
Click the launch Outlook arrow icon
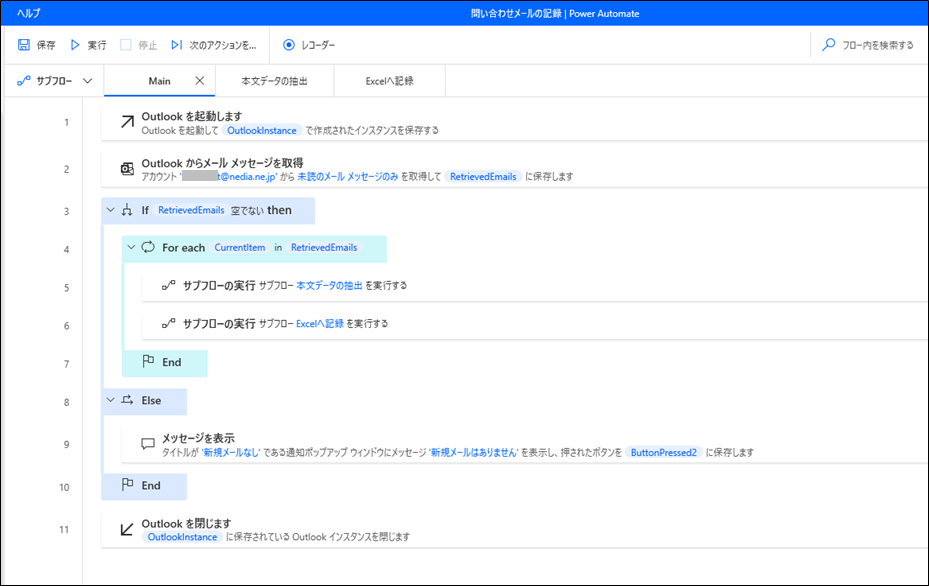pos(127,122)
